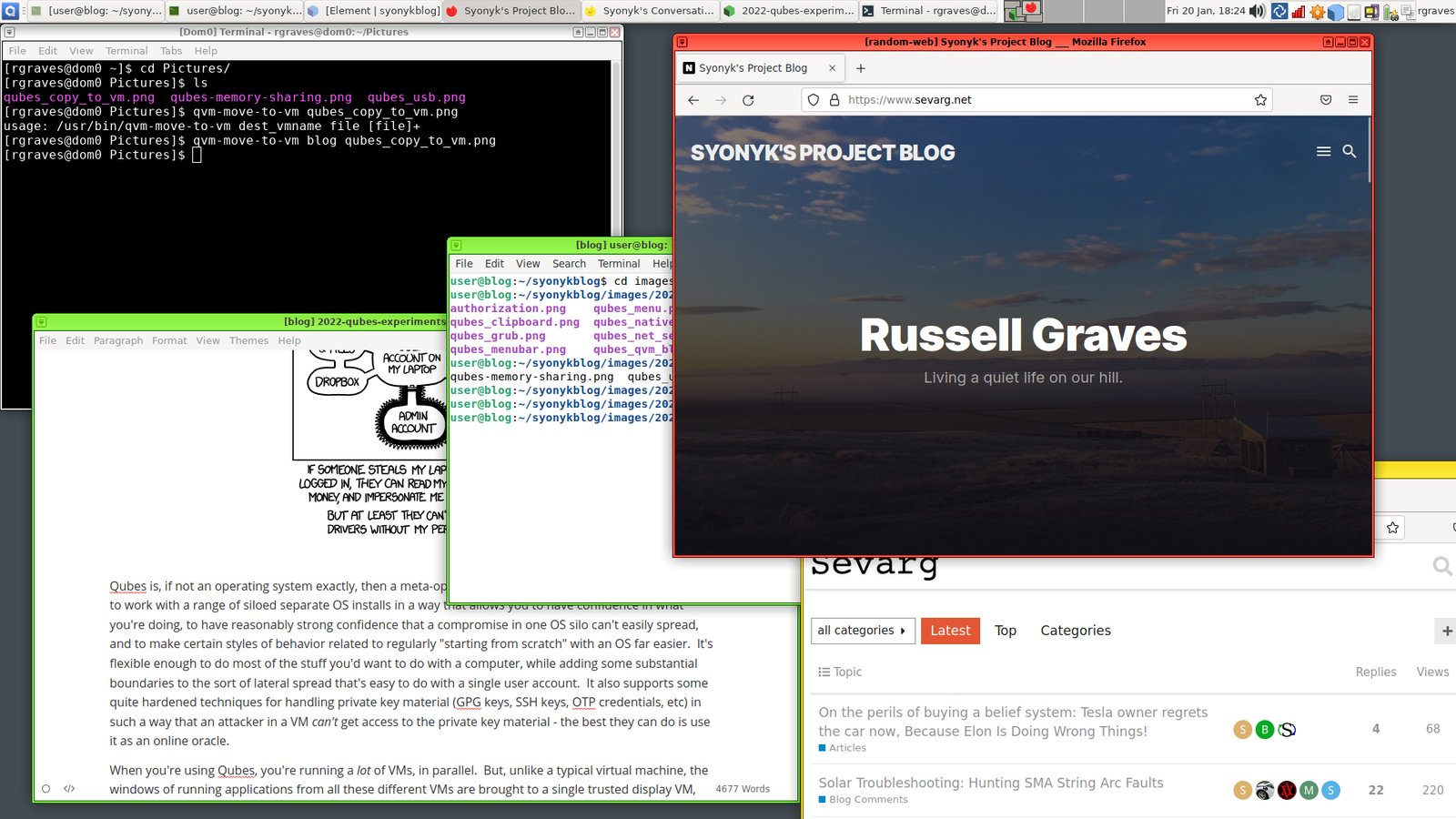Image resolution: width=1456 pixels, height=819 pixels.
Task: Toggle source code mode in editor
Action: pyautogui.click(x=69, y=789)
